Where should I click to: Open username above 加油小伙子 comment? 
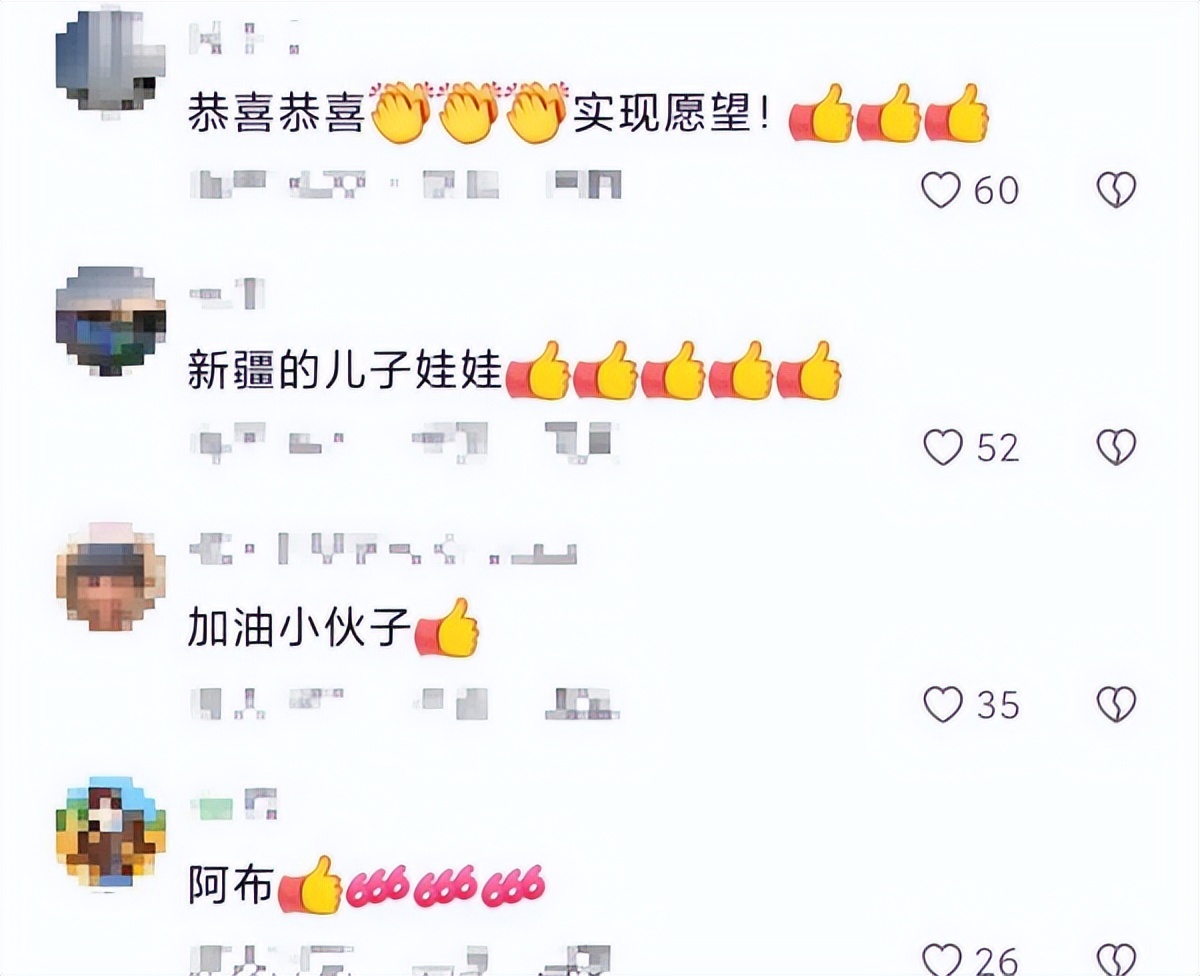pyautogui.click(x=383, y=549)
